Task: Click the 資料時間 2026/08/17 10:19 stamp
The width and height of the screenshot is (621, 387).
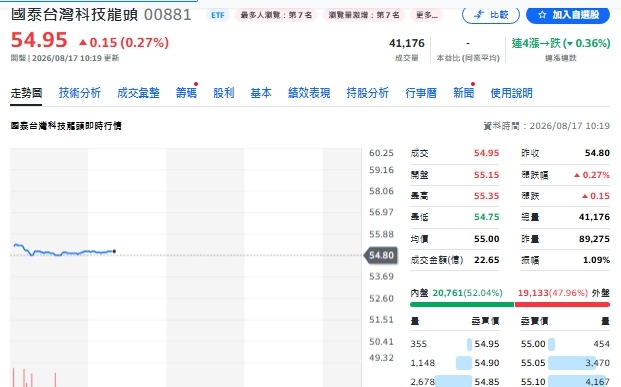Action: point(547,126)
